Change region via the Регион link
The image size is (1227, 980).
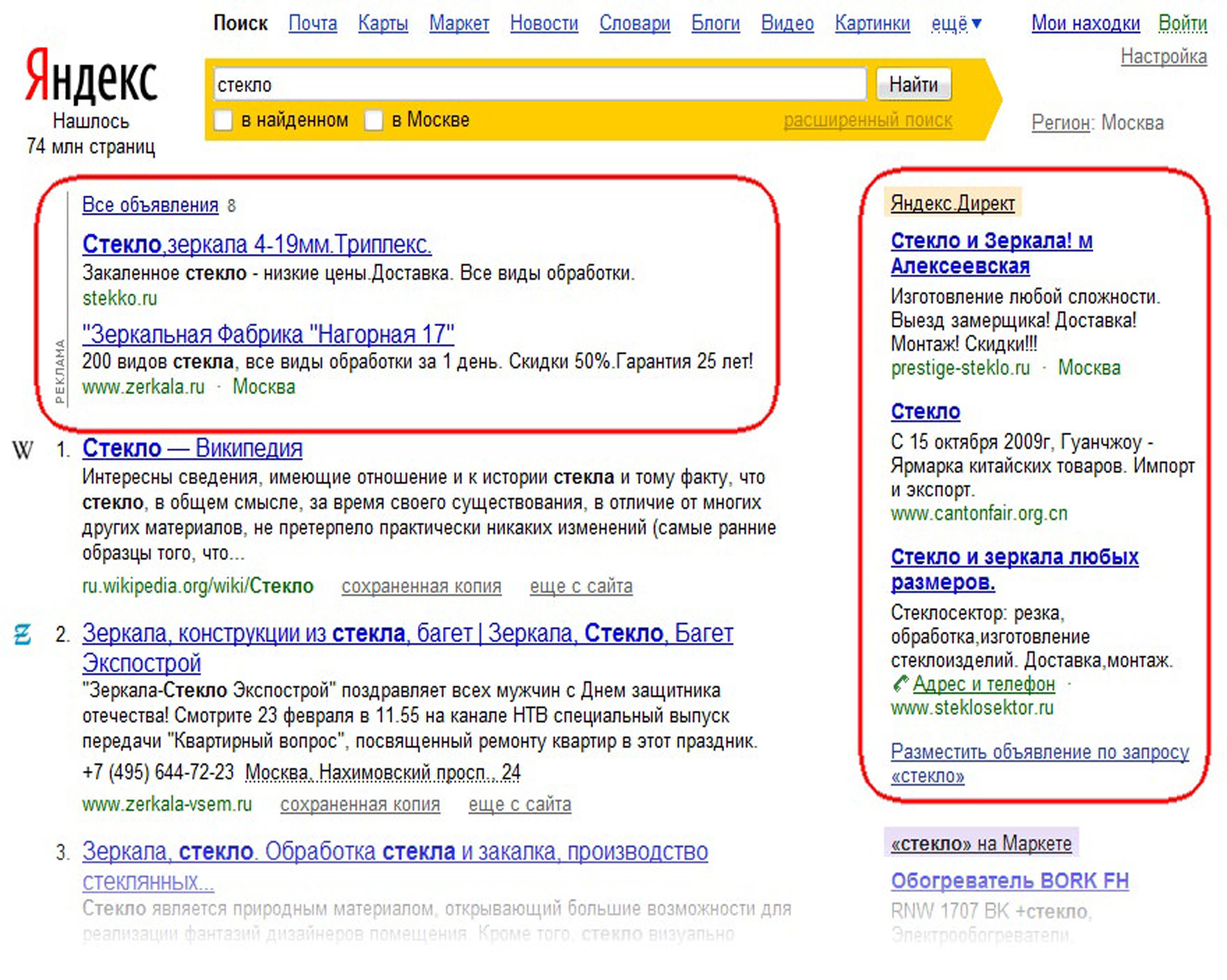[x=1060, y=123]
